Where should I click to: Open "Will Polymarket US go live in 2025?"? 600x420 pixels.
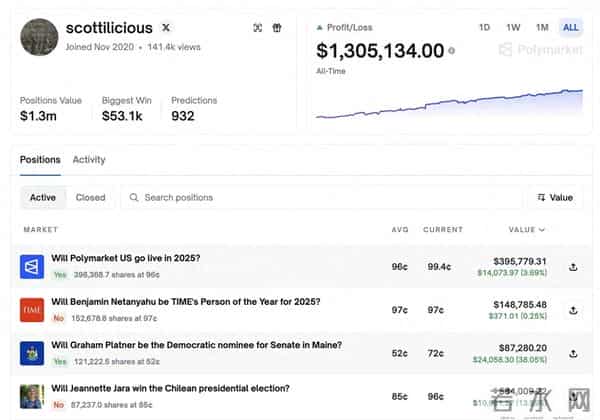pyautogui.click(x=125, y=258)
